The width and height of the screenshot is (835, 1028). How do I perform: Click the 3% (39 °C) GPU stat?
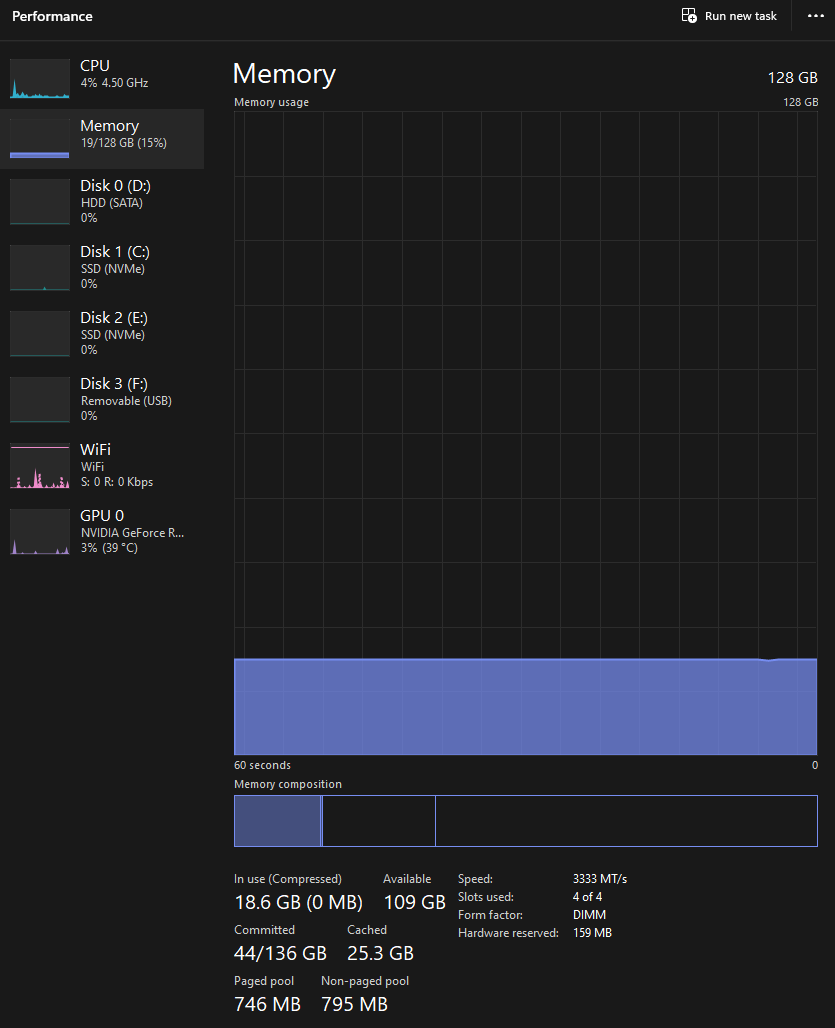109,548
